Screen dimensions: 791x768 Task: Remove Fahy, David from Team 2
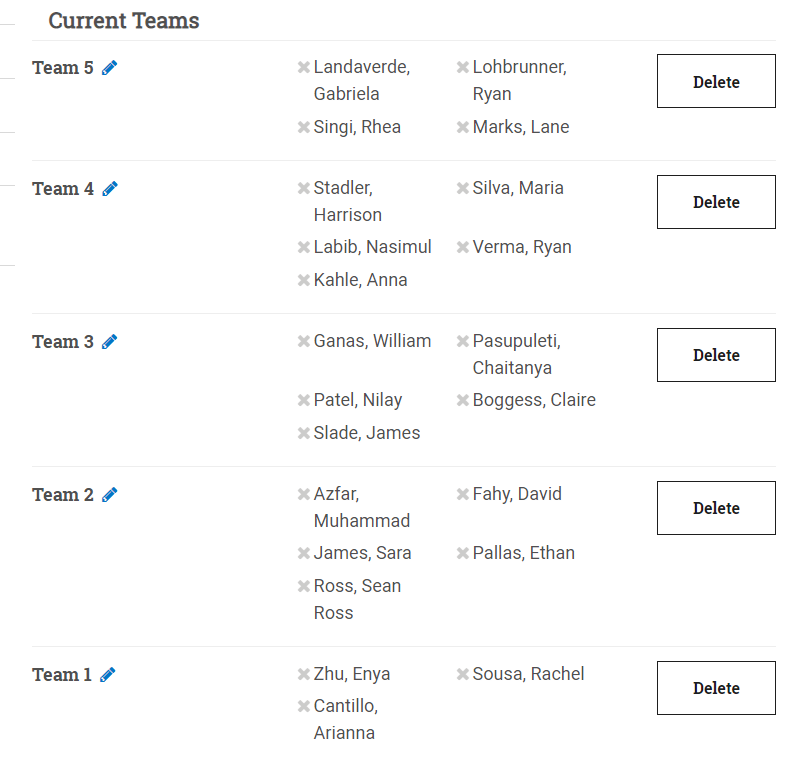463,494
